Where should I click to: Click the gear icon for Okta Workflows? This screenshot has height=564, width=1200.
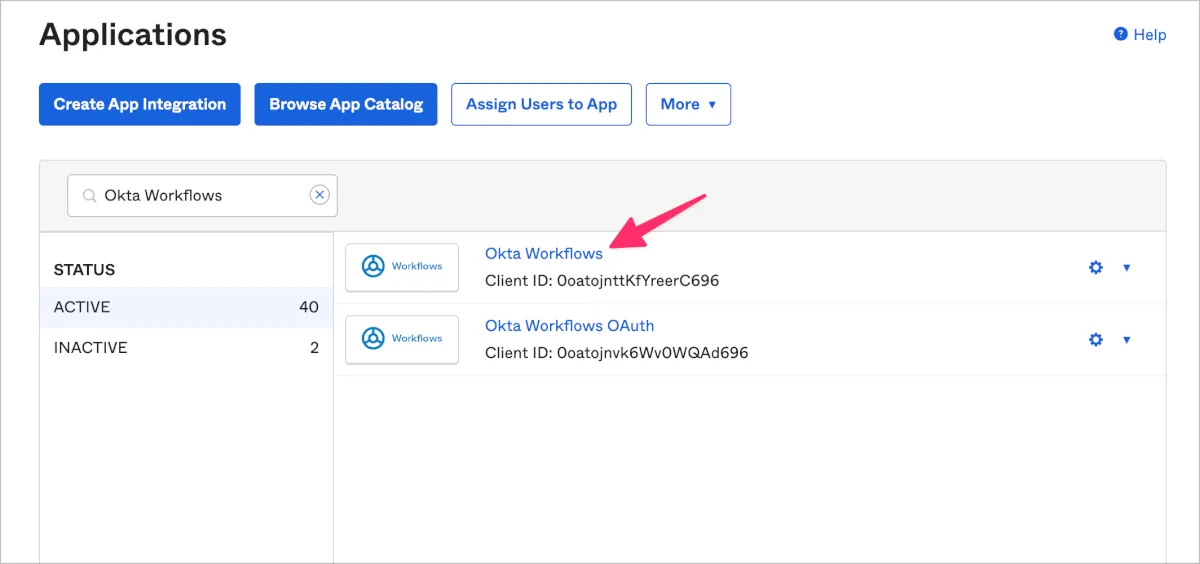coord(1095,267)
